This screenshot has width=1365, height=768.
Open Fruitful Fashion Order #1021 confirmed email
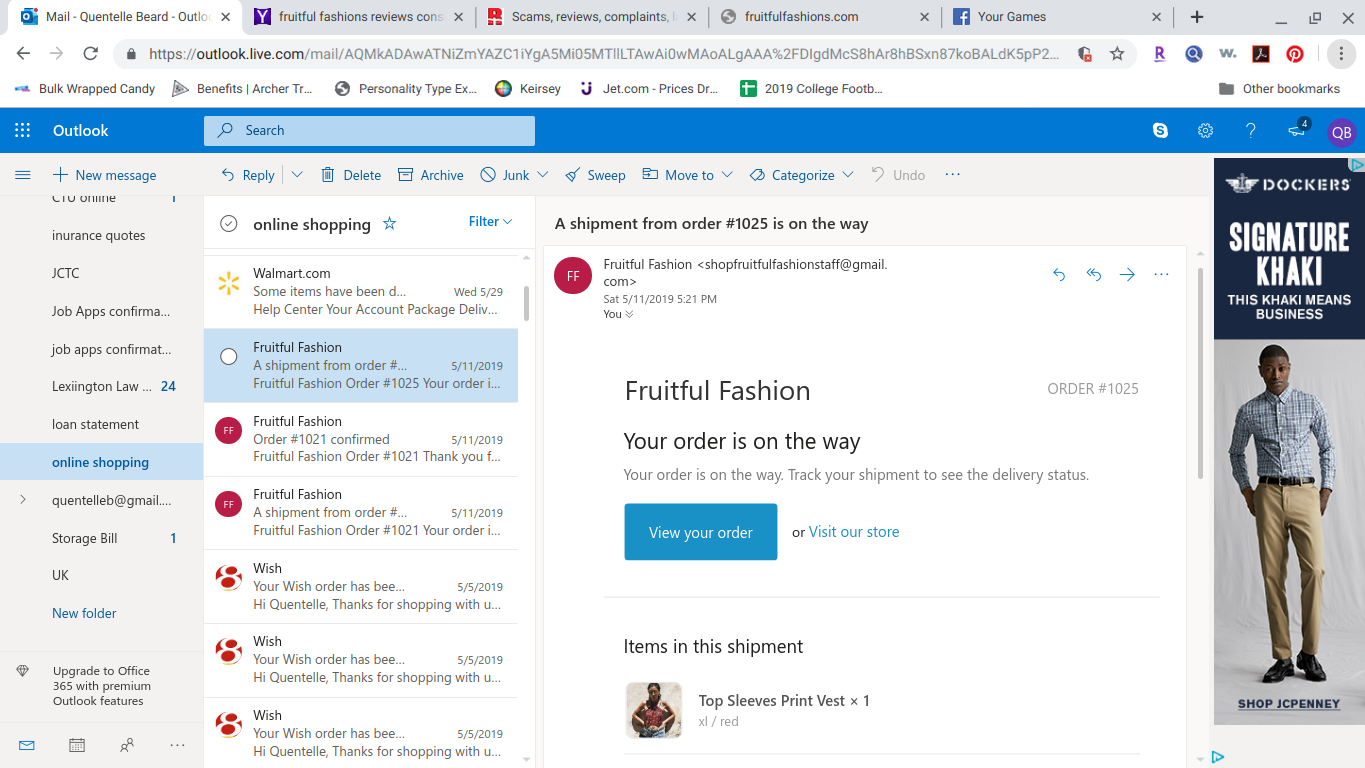pos(361,439)
